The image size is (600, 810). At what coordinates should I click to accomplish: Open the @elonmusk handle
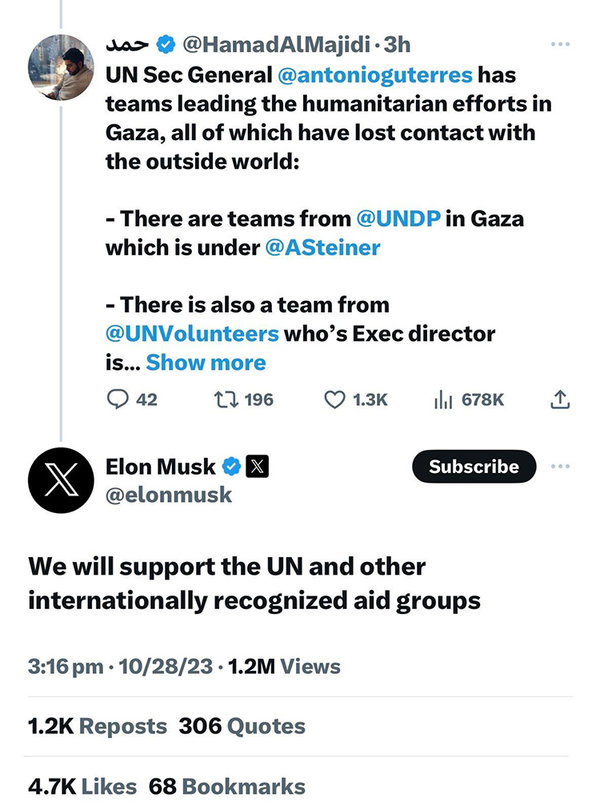pyautogui.click(x=168, y=494)
